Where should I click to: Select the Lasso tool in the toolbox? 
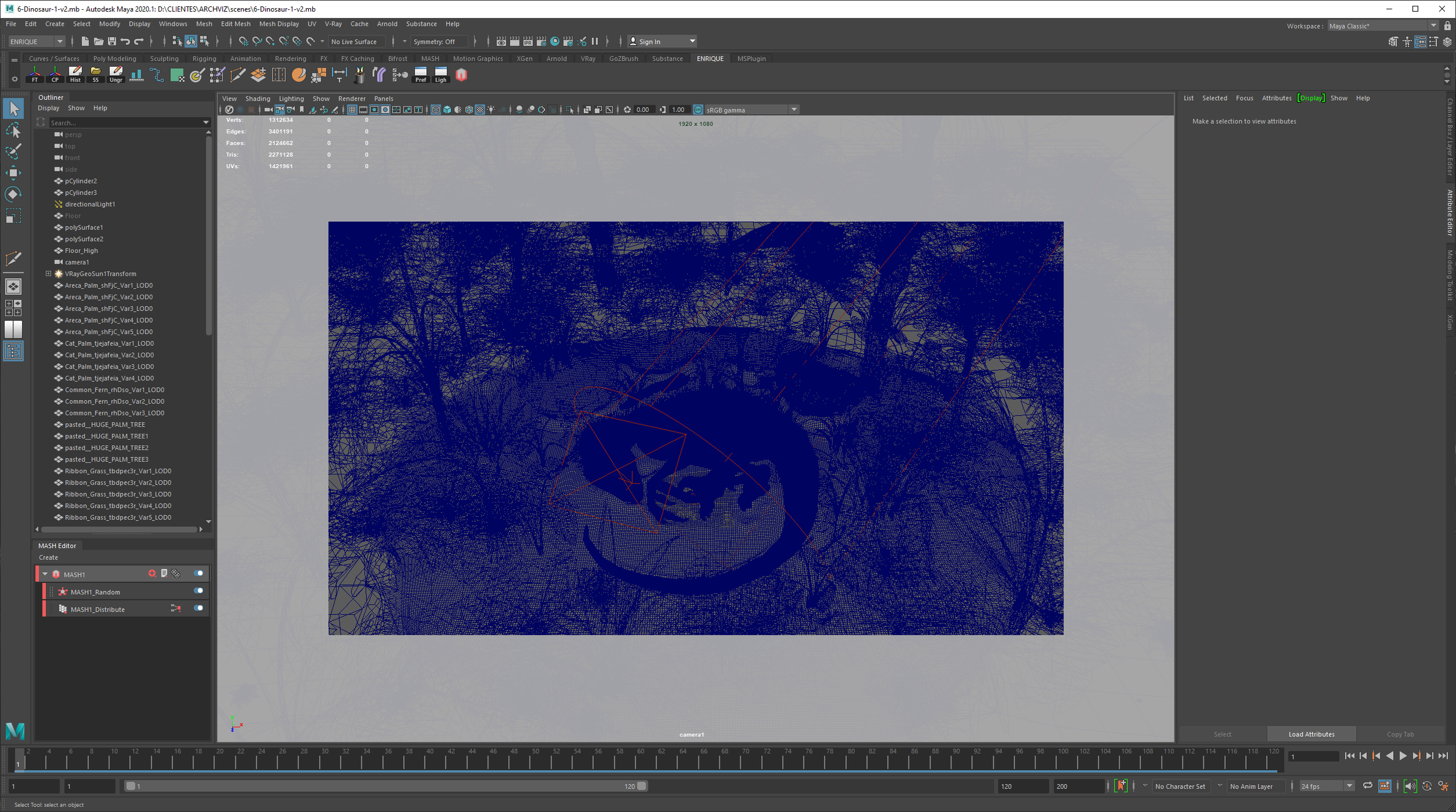(13, 130)
